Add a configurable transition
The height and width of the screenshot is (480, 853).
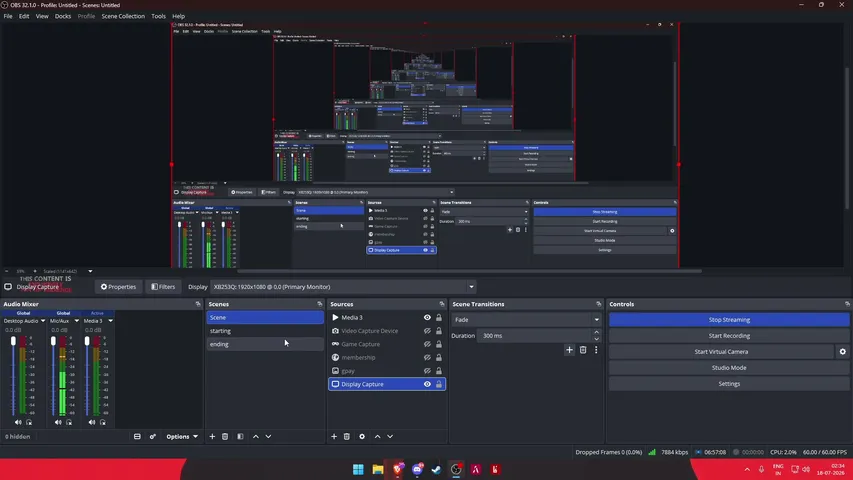coord(569,350)
